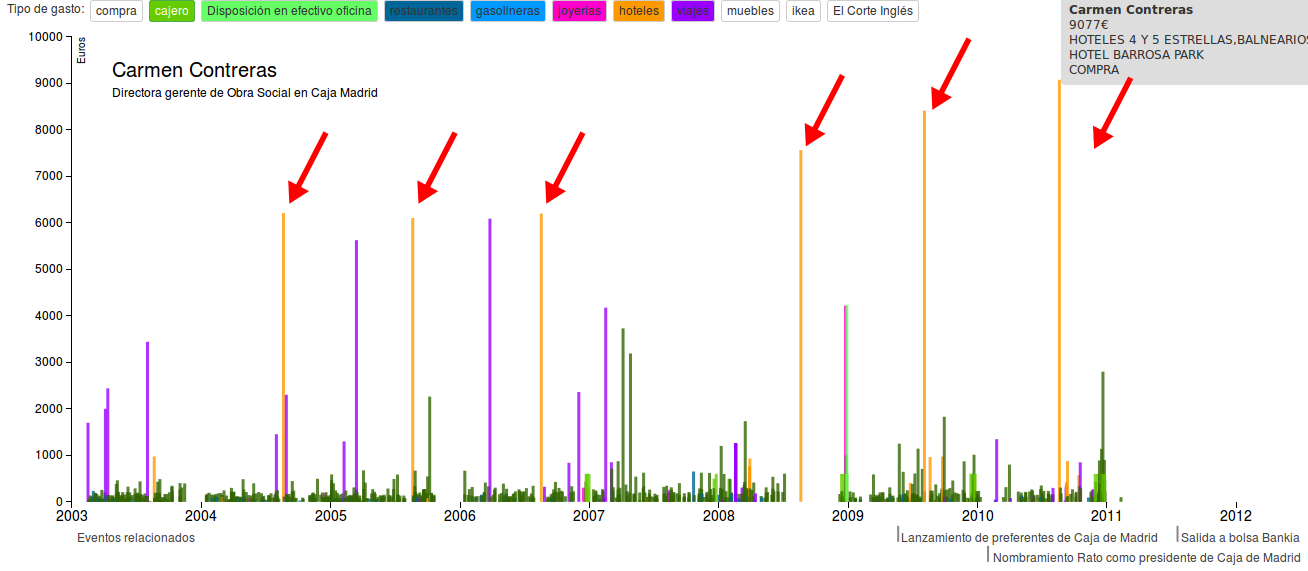Click the orange hotel bar near 8400 euros
The image size is (1308, 571).
pos(924,300)
